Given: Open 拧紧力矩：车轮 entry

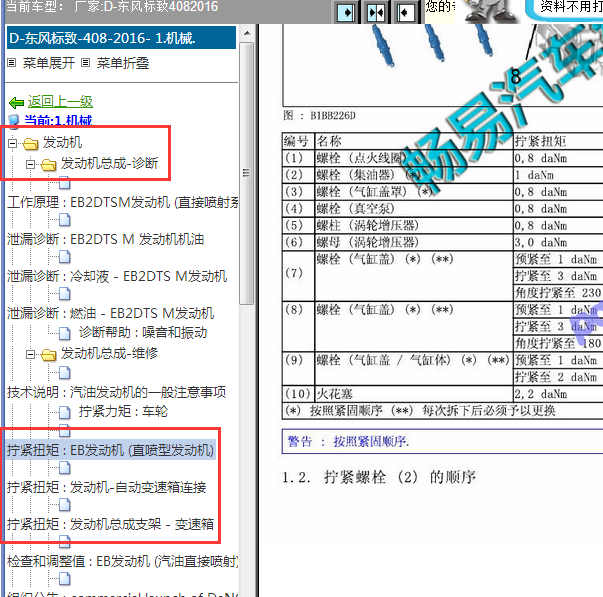Looking at the screenshot, I should pyautogui.click(x=123, y=412).
